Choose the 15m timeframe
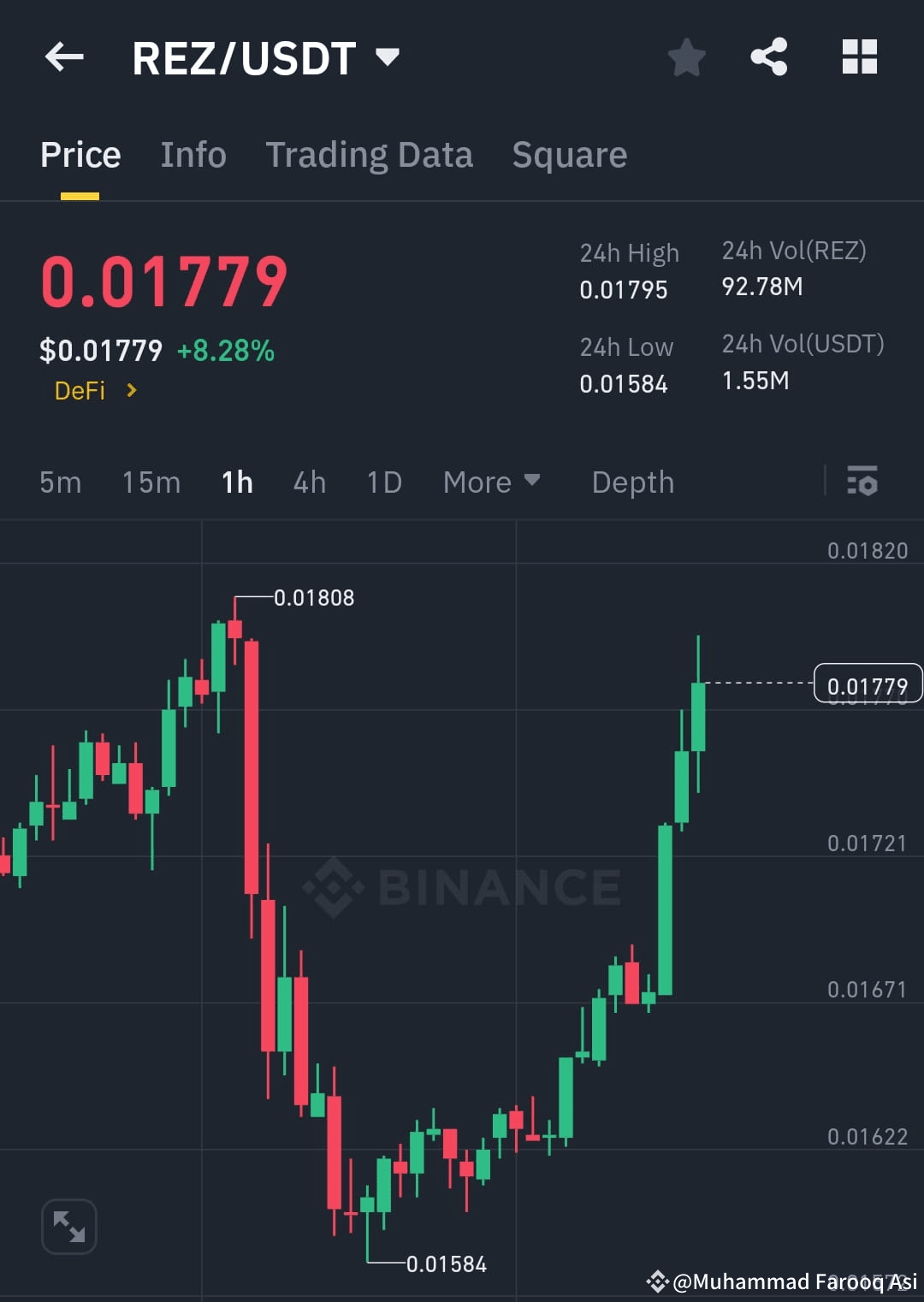Screen dimensions: 924x1302 click(151, 482)
